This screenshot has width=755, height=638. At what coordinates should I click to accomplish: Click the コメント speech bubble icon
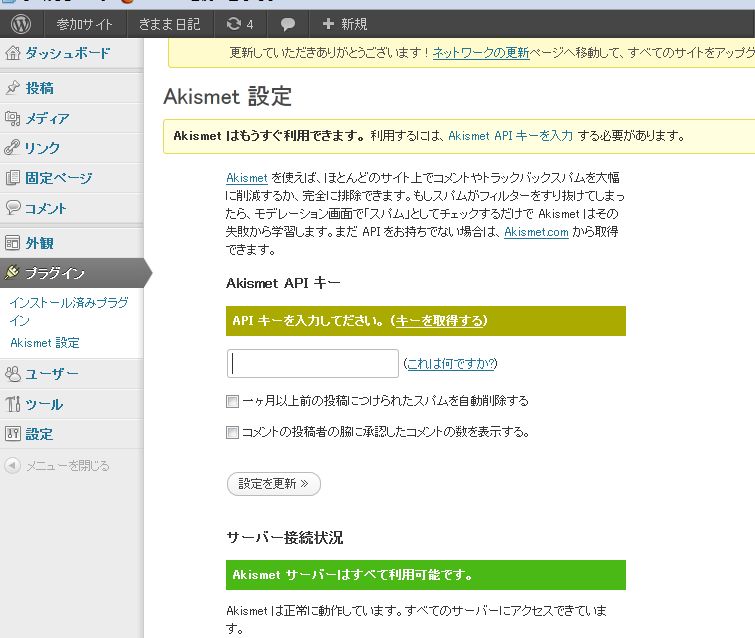(13, 208)
